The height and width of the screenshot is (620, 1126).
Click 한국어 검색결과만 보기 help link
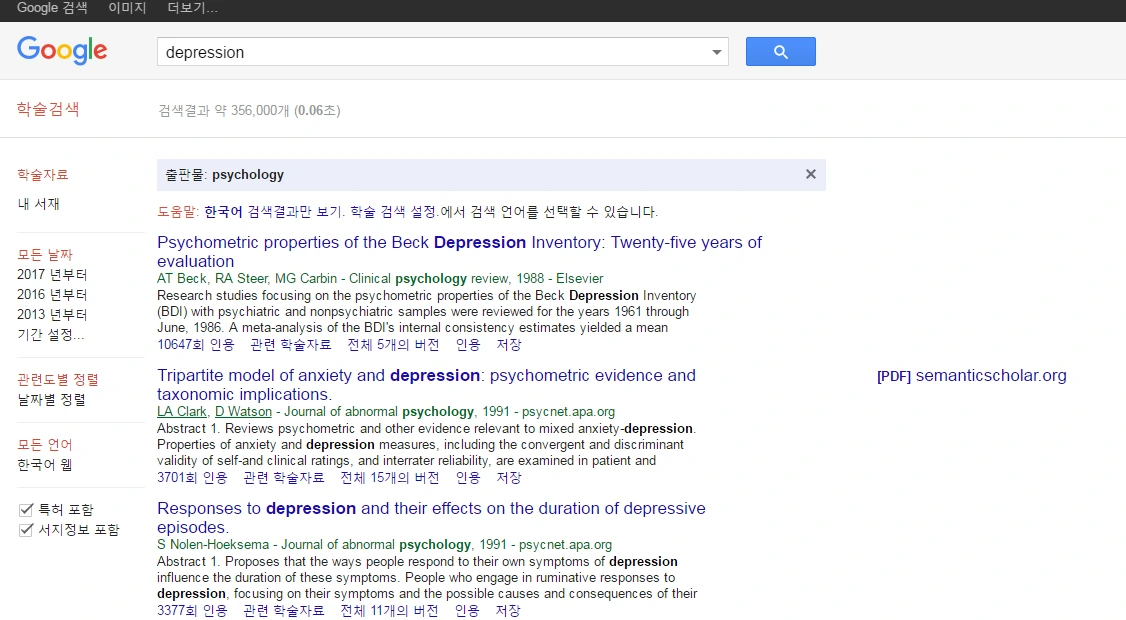(273, 212)
